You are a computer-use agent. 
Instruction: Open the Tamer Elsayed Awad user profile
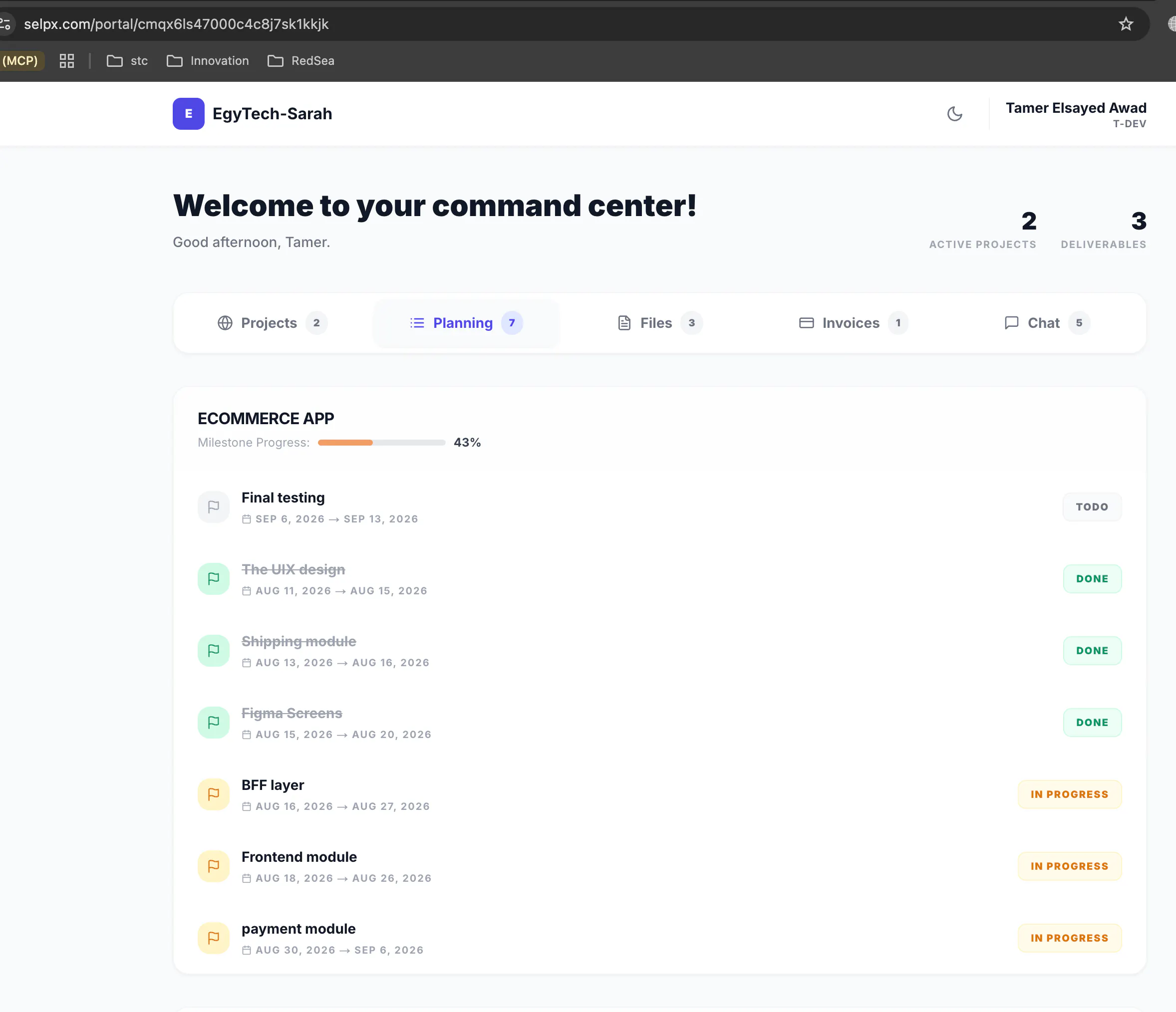point(1076,114)
